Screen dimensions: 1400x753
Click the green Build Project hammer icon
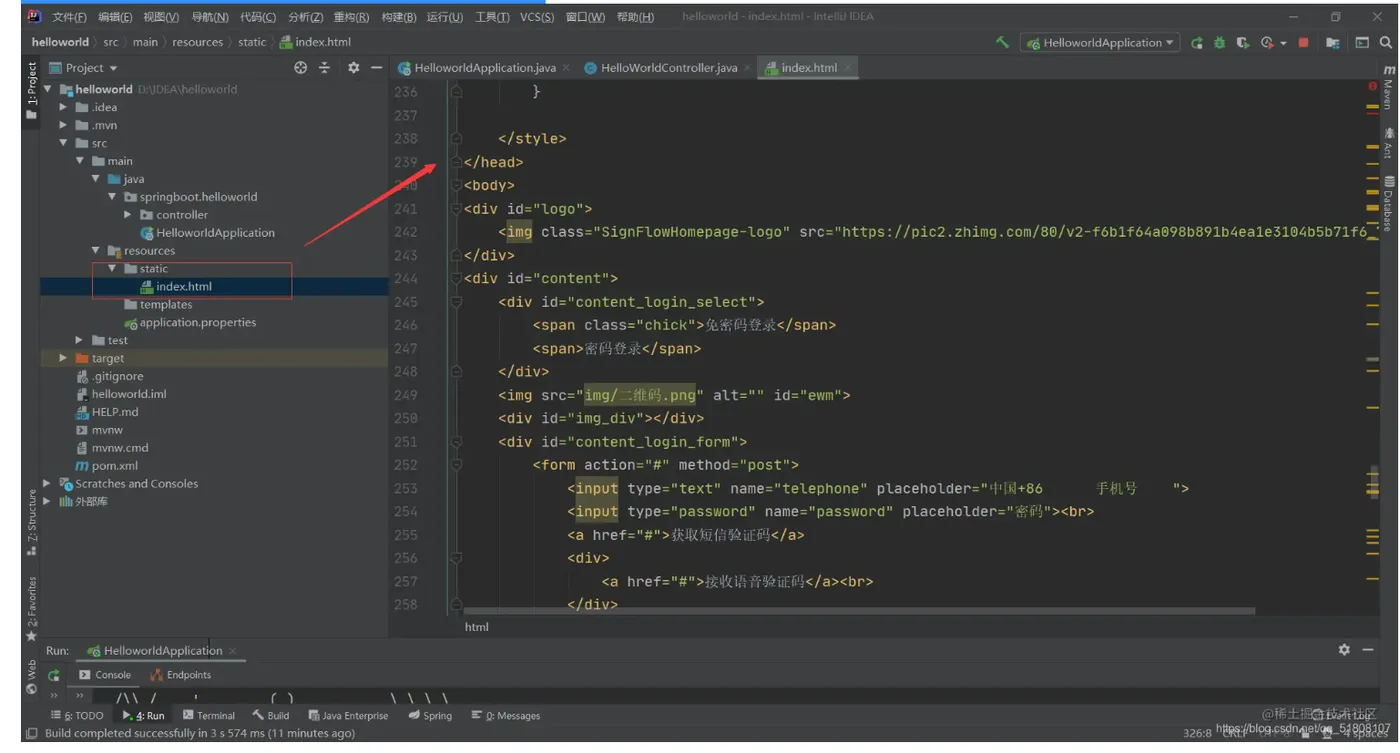pyautogui.click(x=1002, y=42)
